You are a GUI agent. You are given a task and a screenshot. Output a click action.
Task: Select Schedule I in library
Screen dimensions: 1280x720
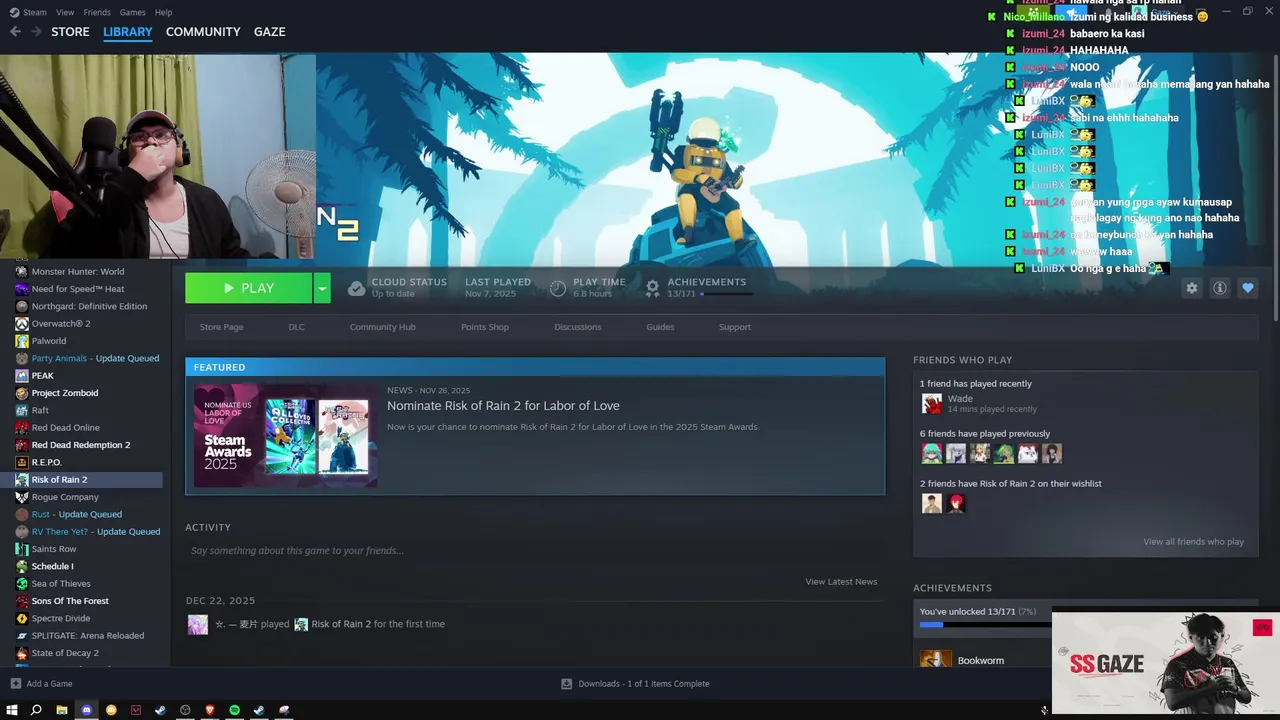click(x=52, y=566)
